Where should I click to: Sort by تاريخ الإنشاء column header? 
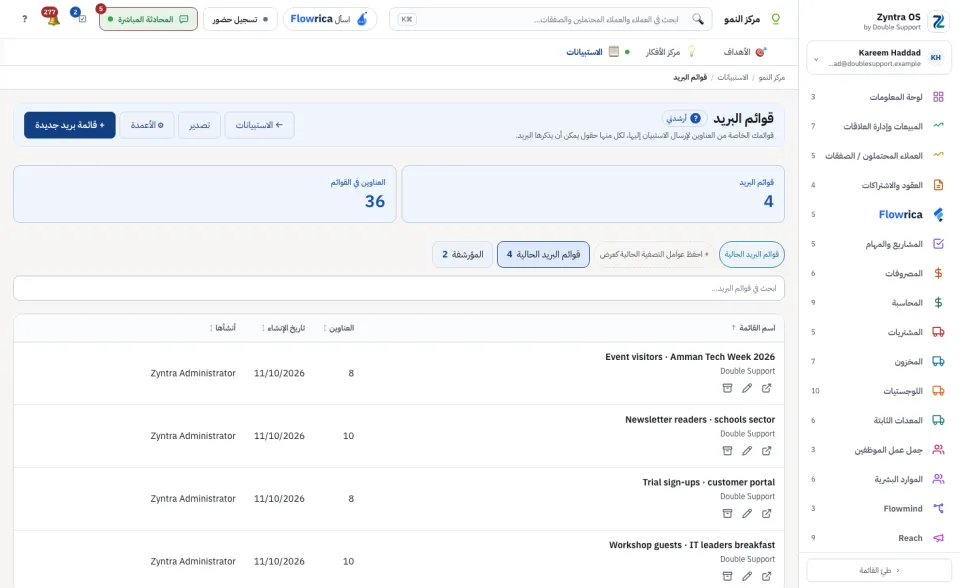pos(283,328)
